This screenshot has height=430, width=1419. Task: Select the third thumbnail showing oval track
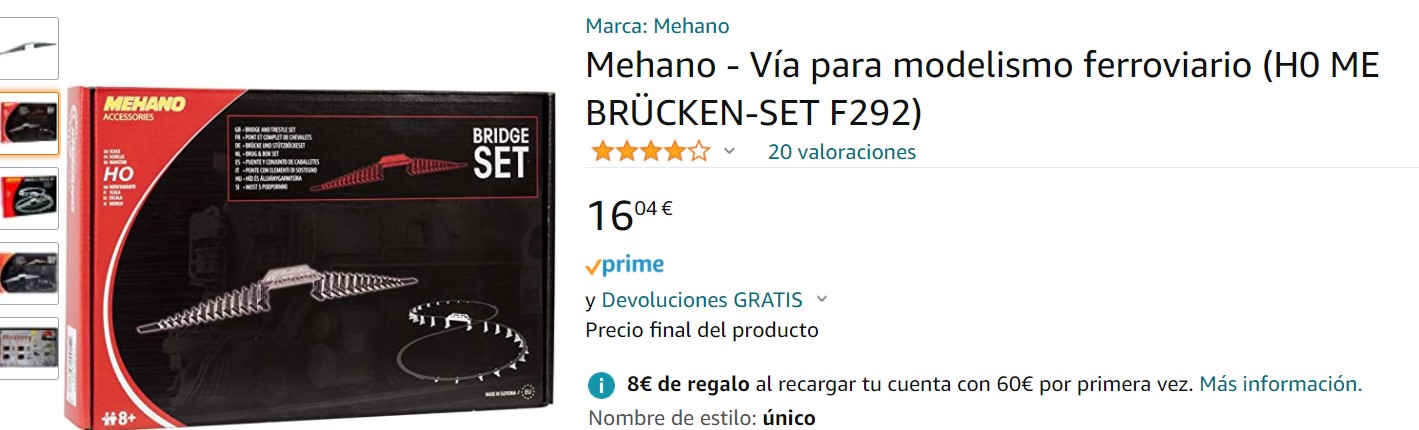pyautogui.click(x=29, y=198)
